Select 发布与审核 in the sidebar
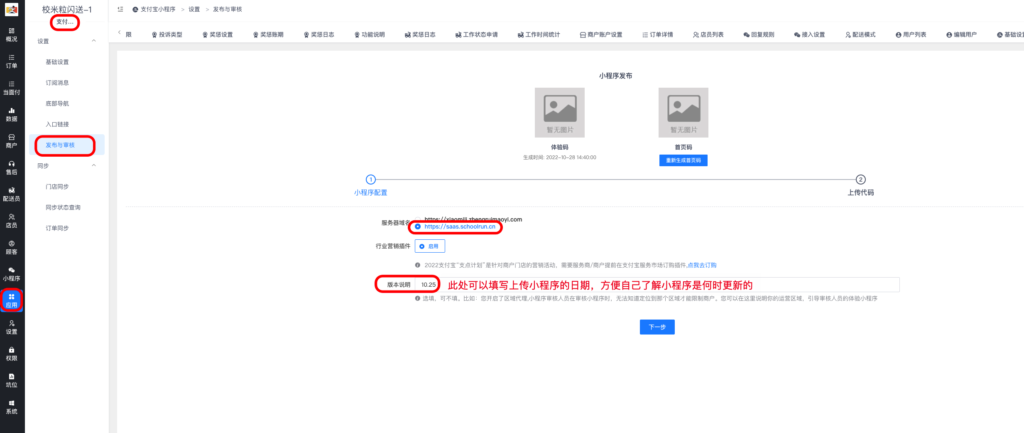The width and height of the screenshot is (1024, 433). coord(67,144)
